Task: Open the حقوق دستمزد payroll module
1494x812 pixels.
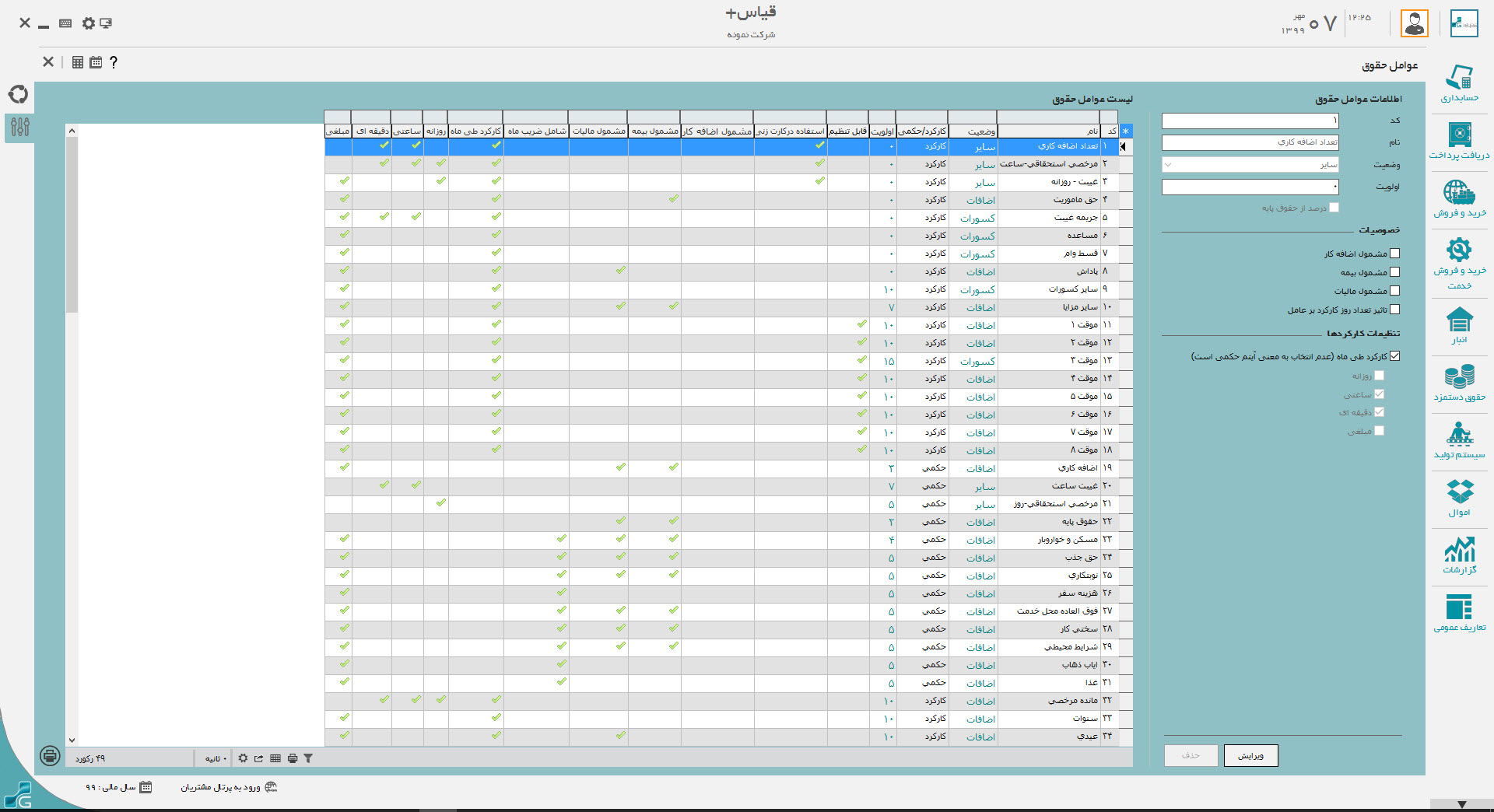Action: [1459, 383]
